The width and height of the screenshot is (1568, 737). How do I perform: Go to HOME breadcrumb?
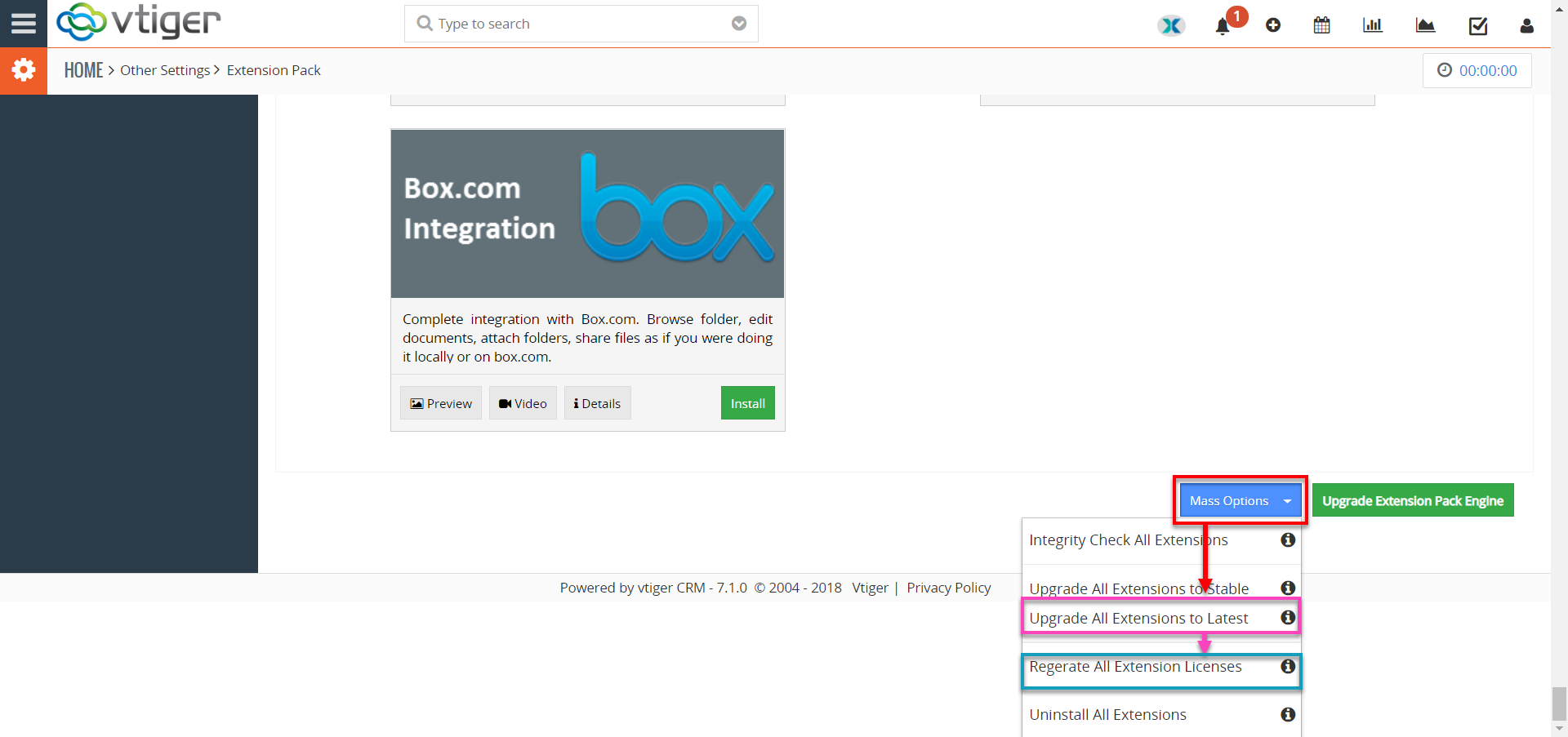84,70
